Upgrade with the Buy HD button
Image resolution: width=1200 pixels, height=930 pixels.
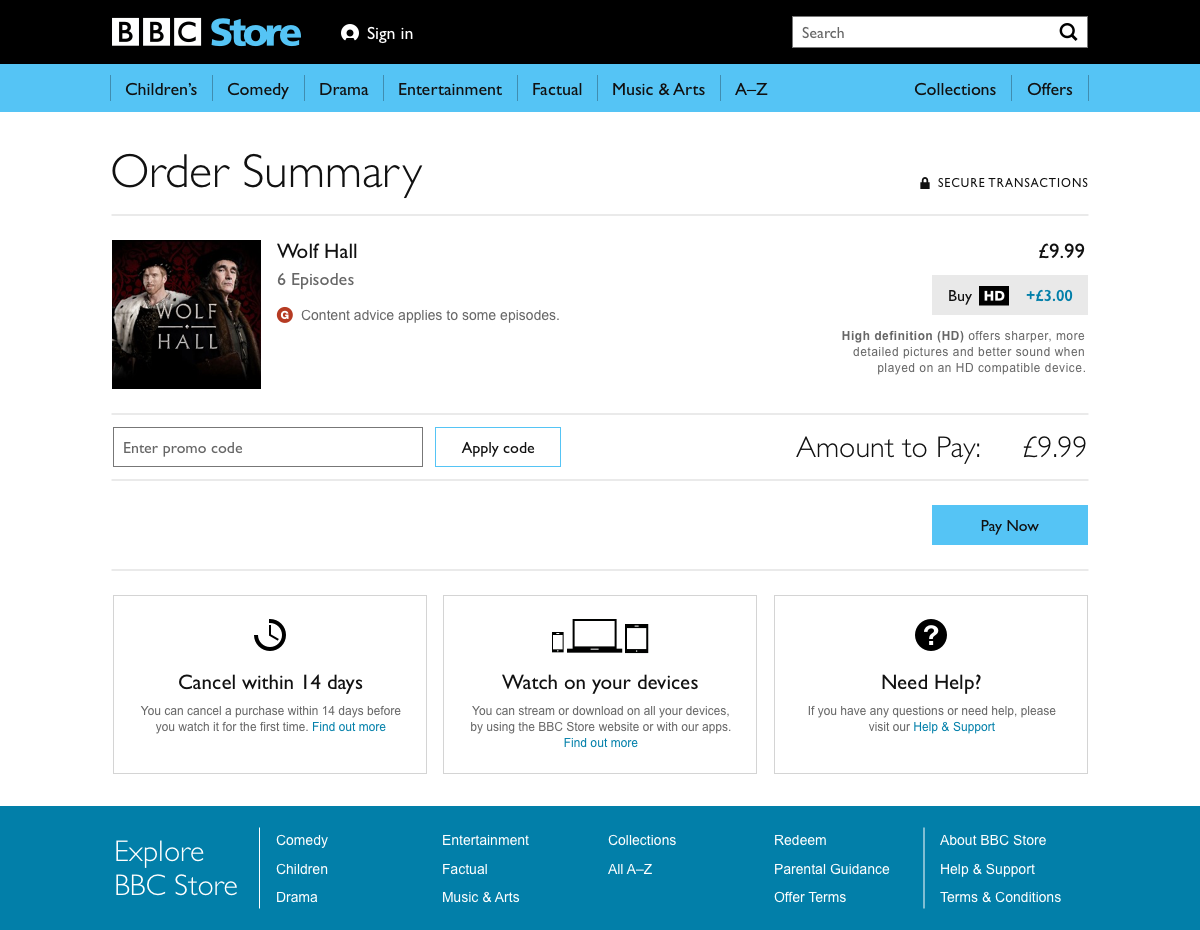click(x=1010, y=295)
